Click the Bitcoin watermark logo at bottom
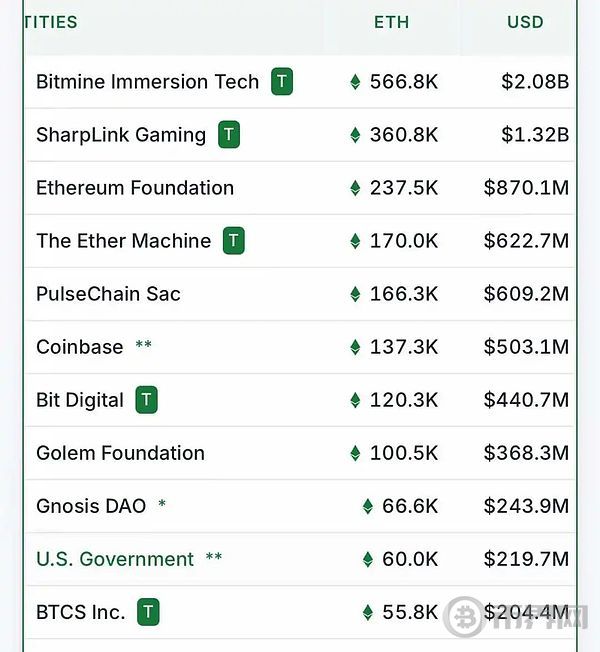Screen dimensions: 600x652 point(464,617)
